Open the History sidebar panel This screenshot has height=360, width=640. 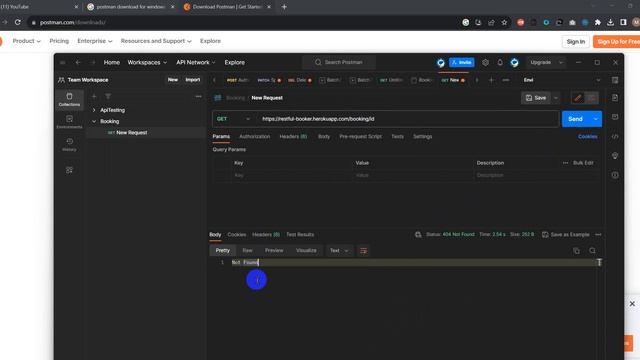pos(69,144)
